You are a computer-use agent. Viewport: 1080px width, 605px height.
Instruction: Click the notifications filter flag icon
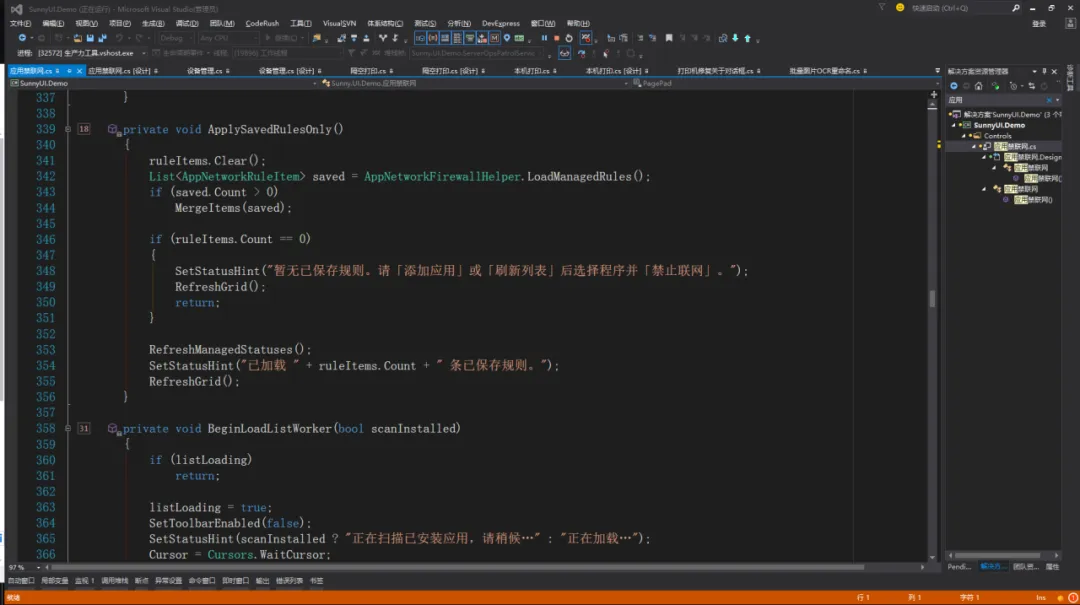[882, 8]
